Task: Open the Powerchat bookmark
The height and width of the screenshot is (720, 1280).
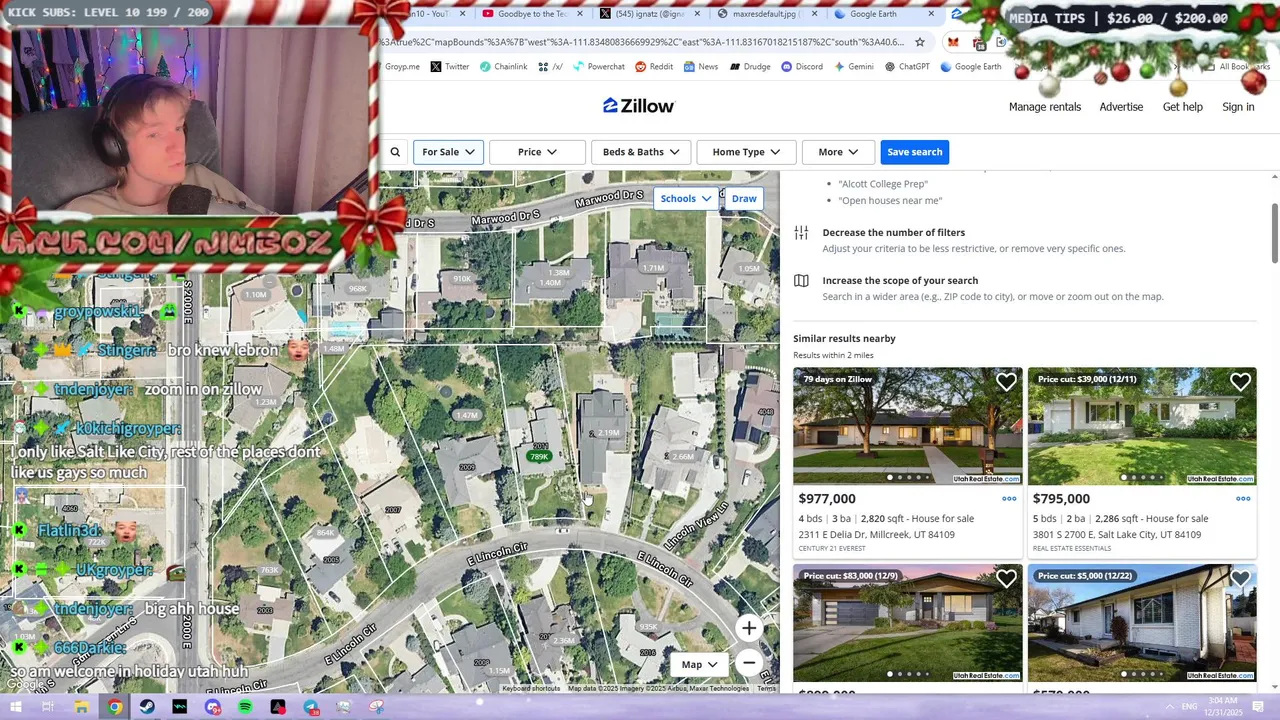Action: (599, 67)
